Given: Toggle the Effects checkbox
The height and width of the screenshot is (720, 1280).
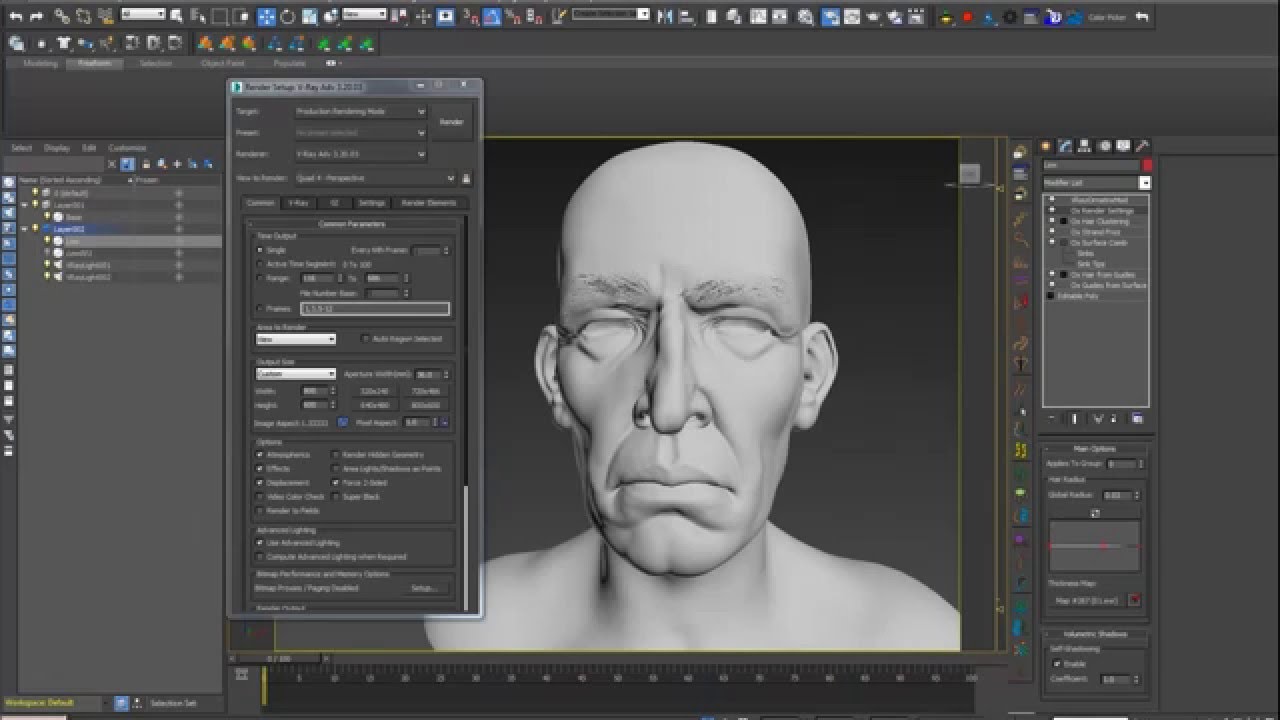Looking at the screenshot, I should pyautogui.click(x=260, y=469).
